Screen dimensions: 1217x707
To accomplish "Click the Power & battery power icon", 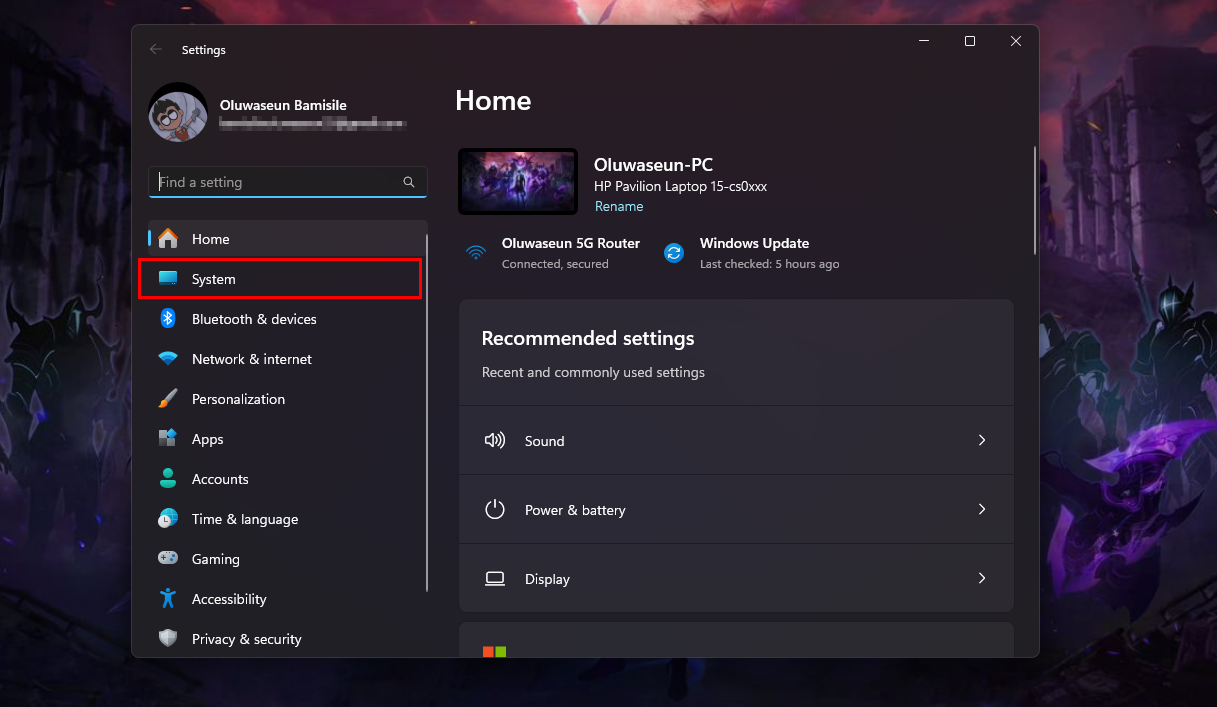I will coord(495,509).
